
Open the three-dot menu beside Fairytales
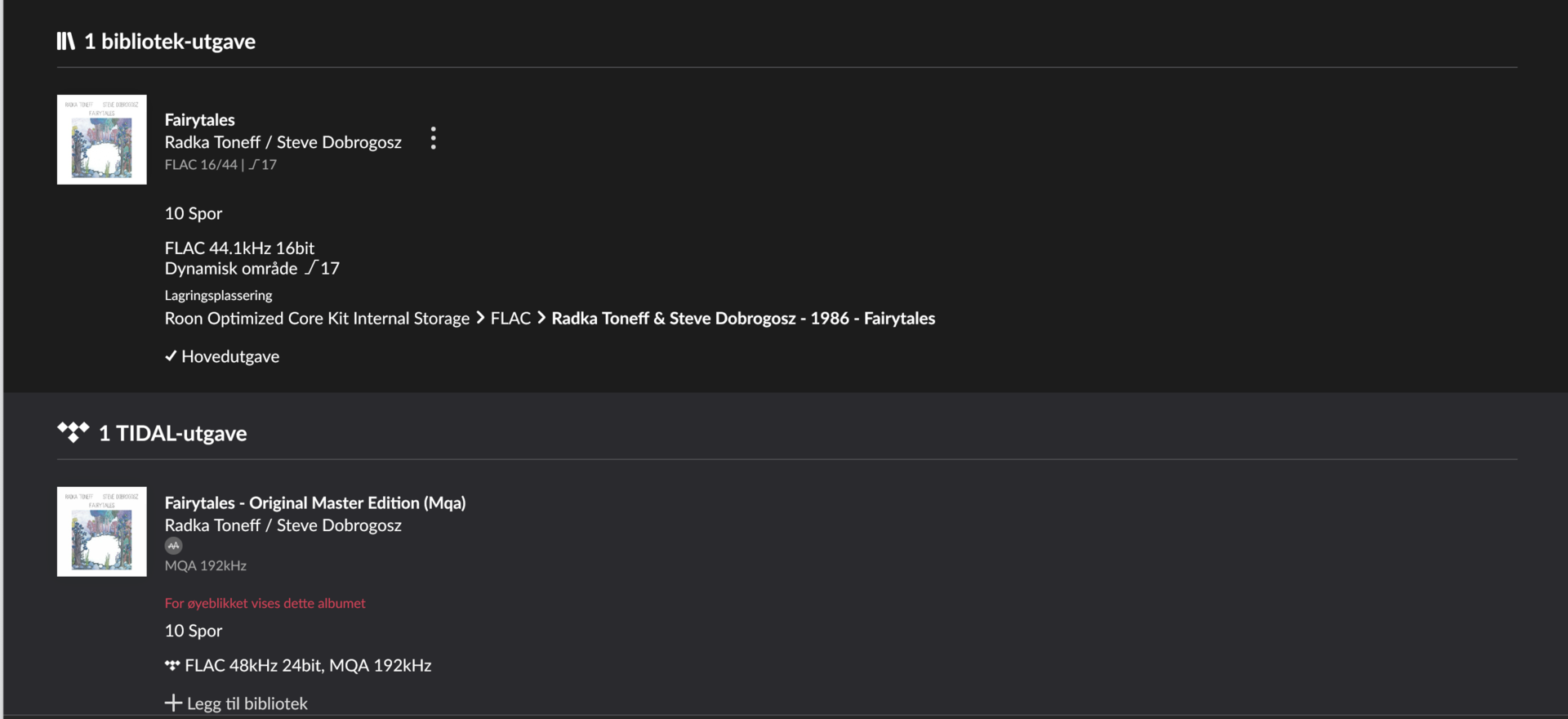pyautogui.click(x=433, y=138)
